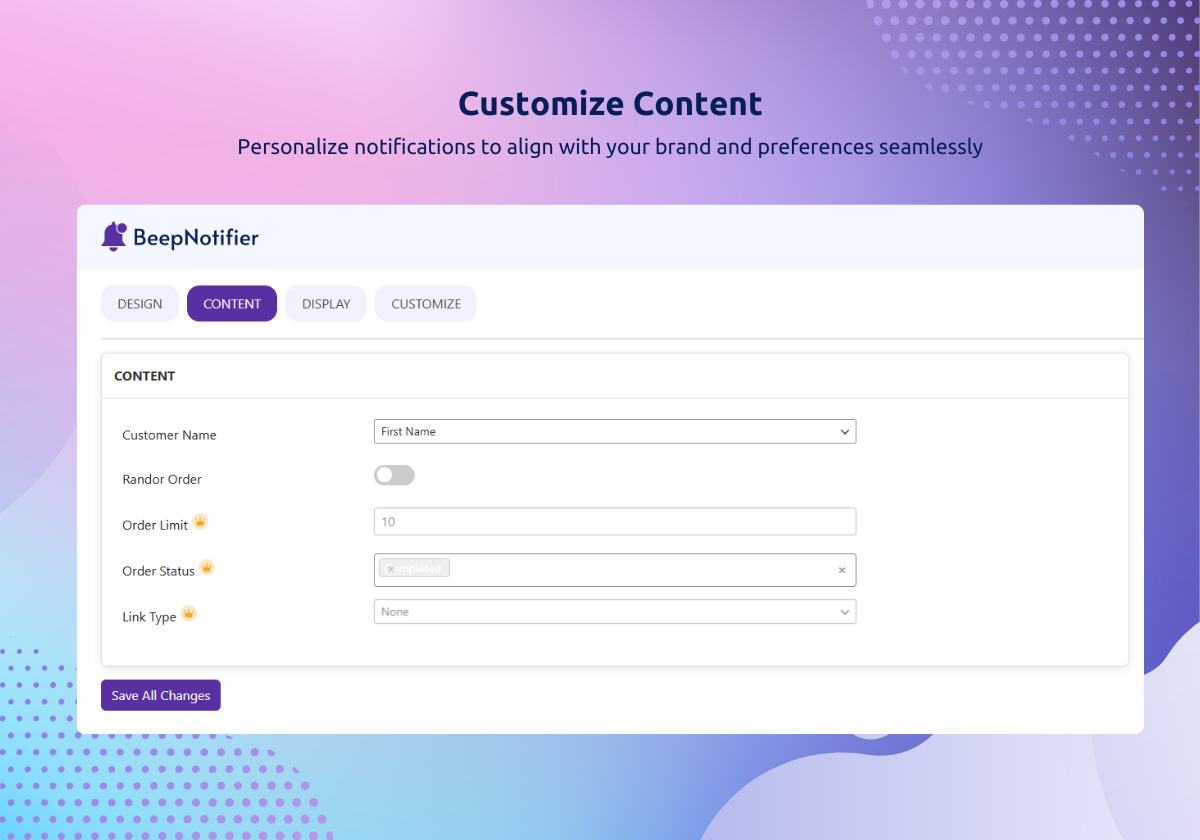
Task: Select the CONTENT tab
Action: [x=232, y=304]
